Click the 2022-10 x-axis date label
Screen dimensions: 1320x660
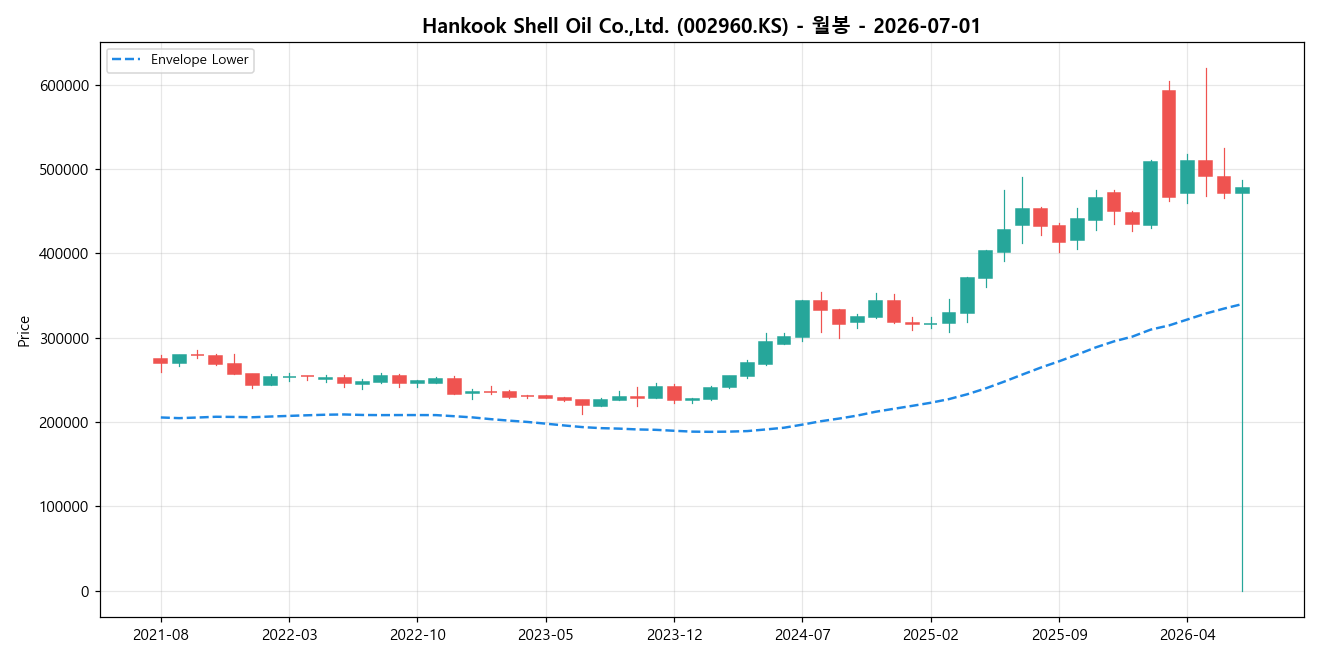[x=417, y=635]
